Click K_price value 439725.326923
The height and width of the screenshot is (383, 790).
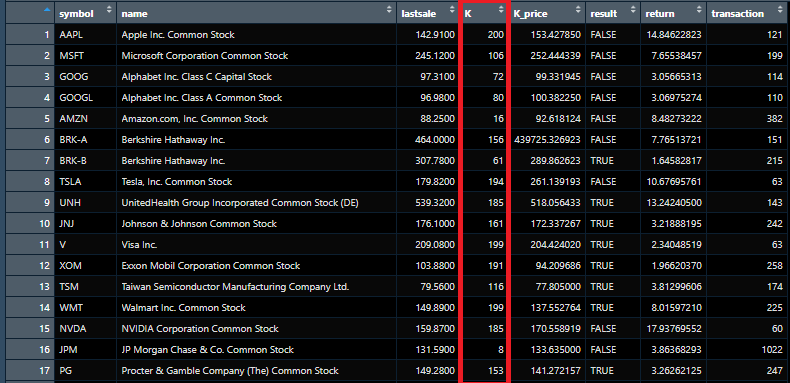pos(547,140)
